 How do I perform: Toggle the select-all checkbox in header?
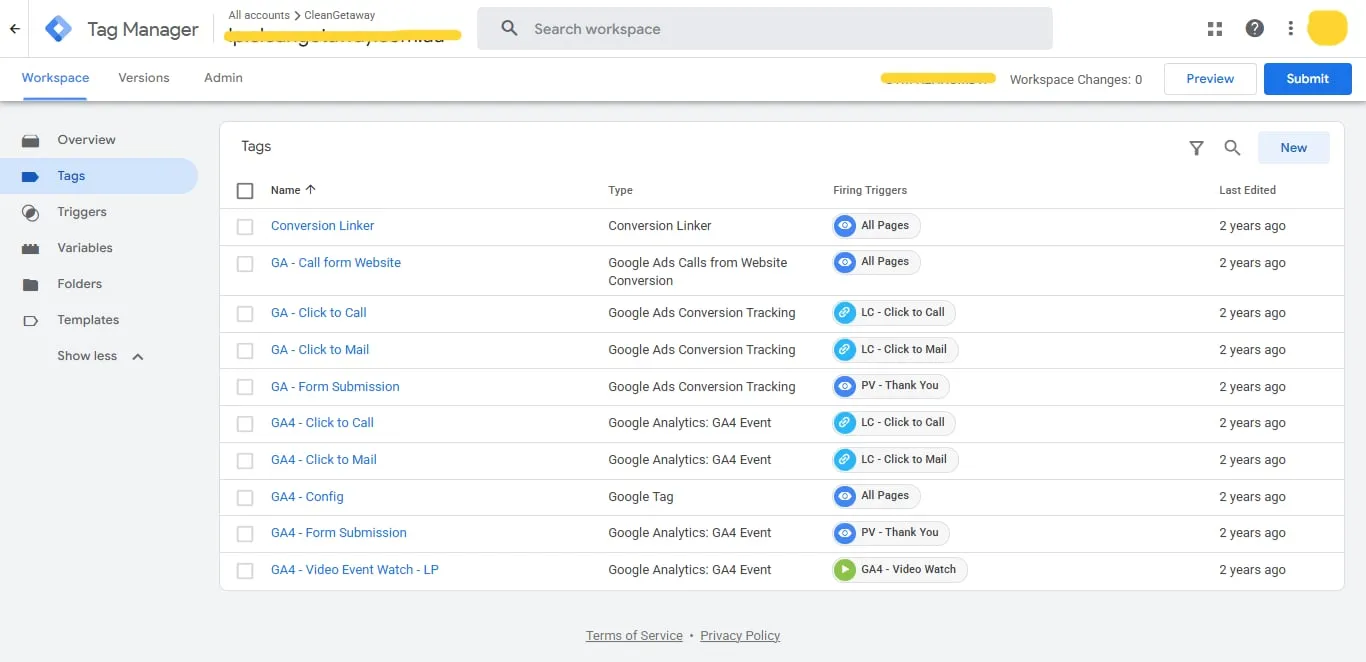coord(245,190)
